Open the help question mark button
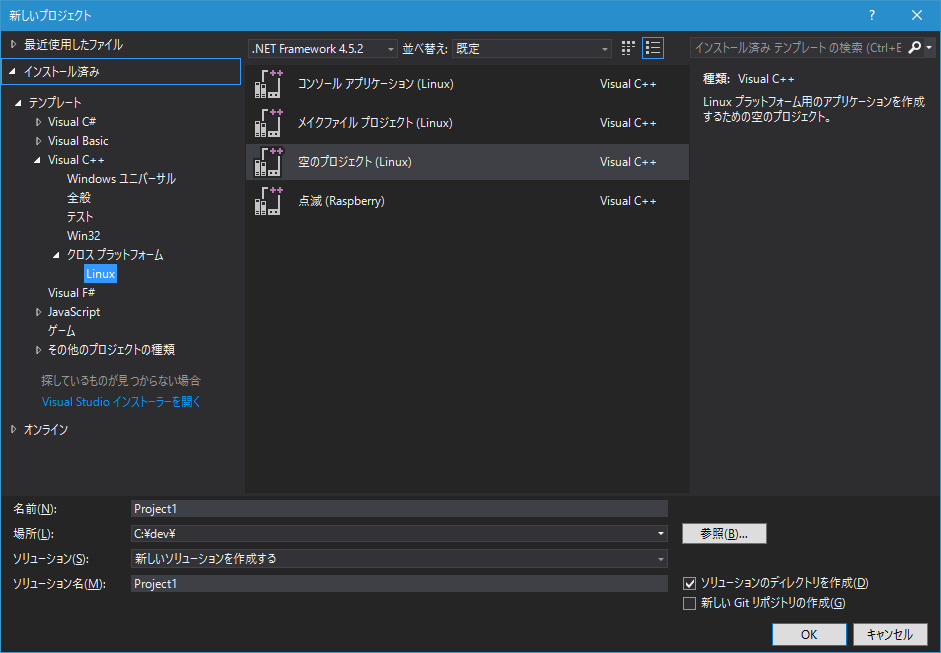The height and width of the screenshot is (653, 941). pos(871,16)
